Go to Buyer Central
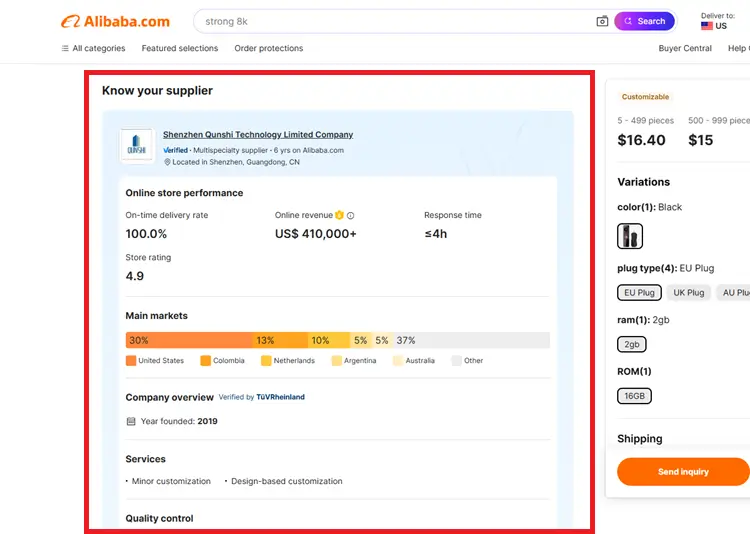750x534 pixels. (685, 48)
